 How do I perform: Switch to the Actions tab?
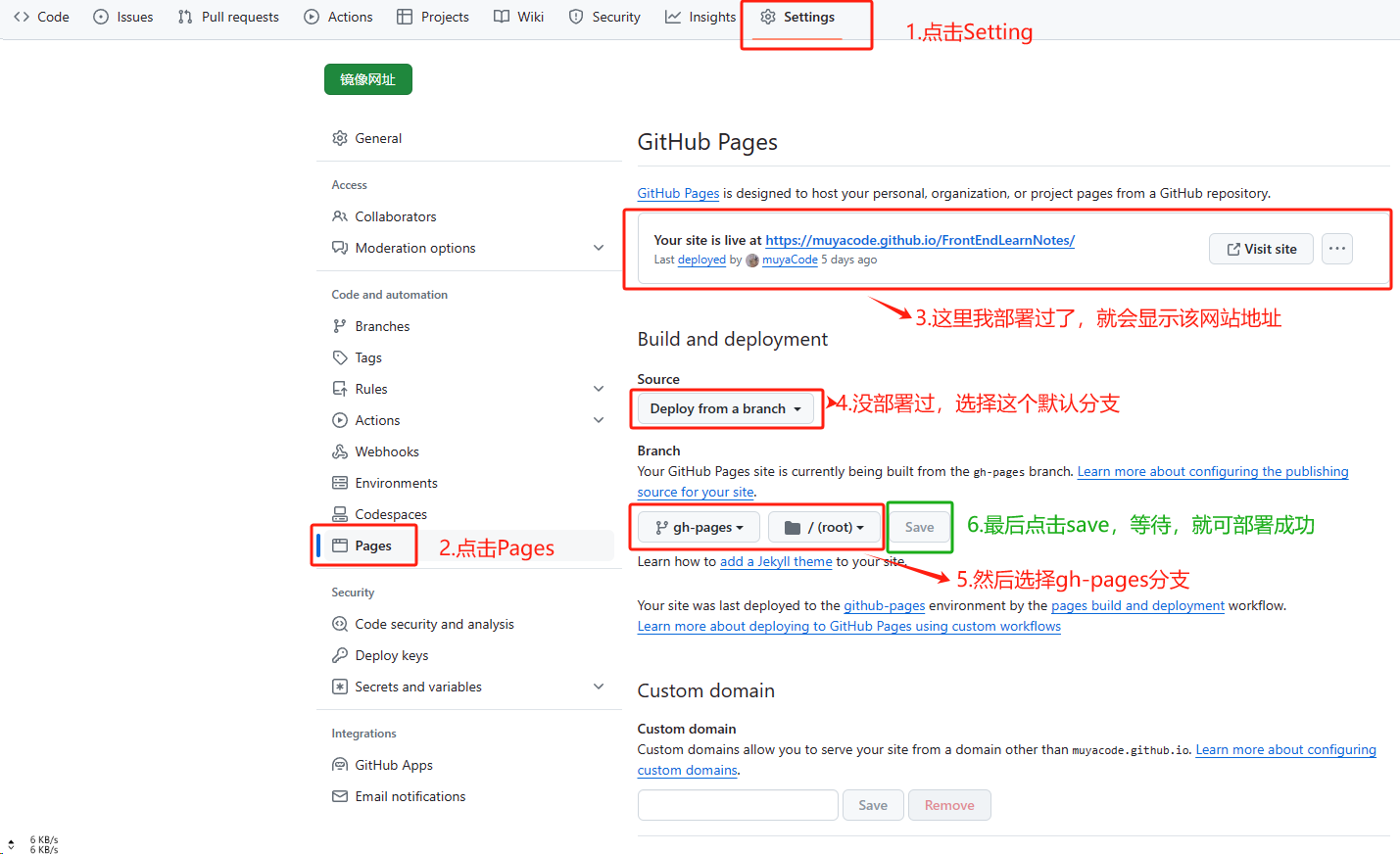(338, 17)
